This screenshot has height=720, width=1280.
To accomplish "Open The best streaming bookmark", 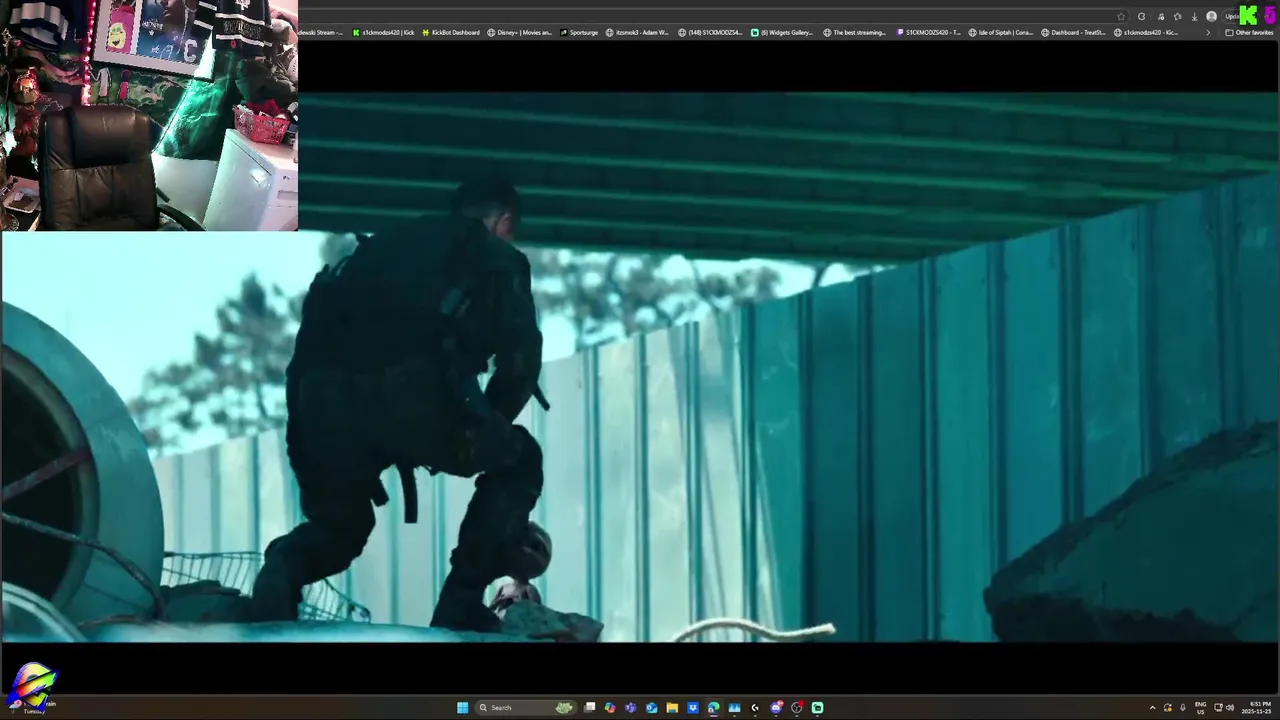I will click(x=855, y=32).
